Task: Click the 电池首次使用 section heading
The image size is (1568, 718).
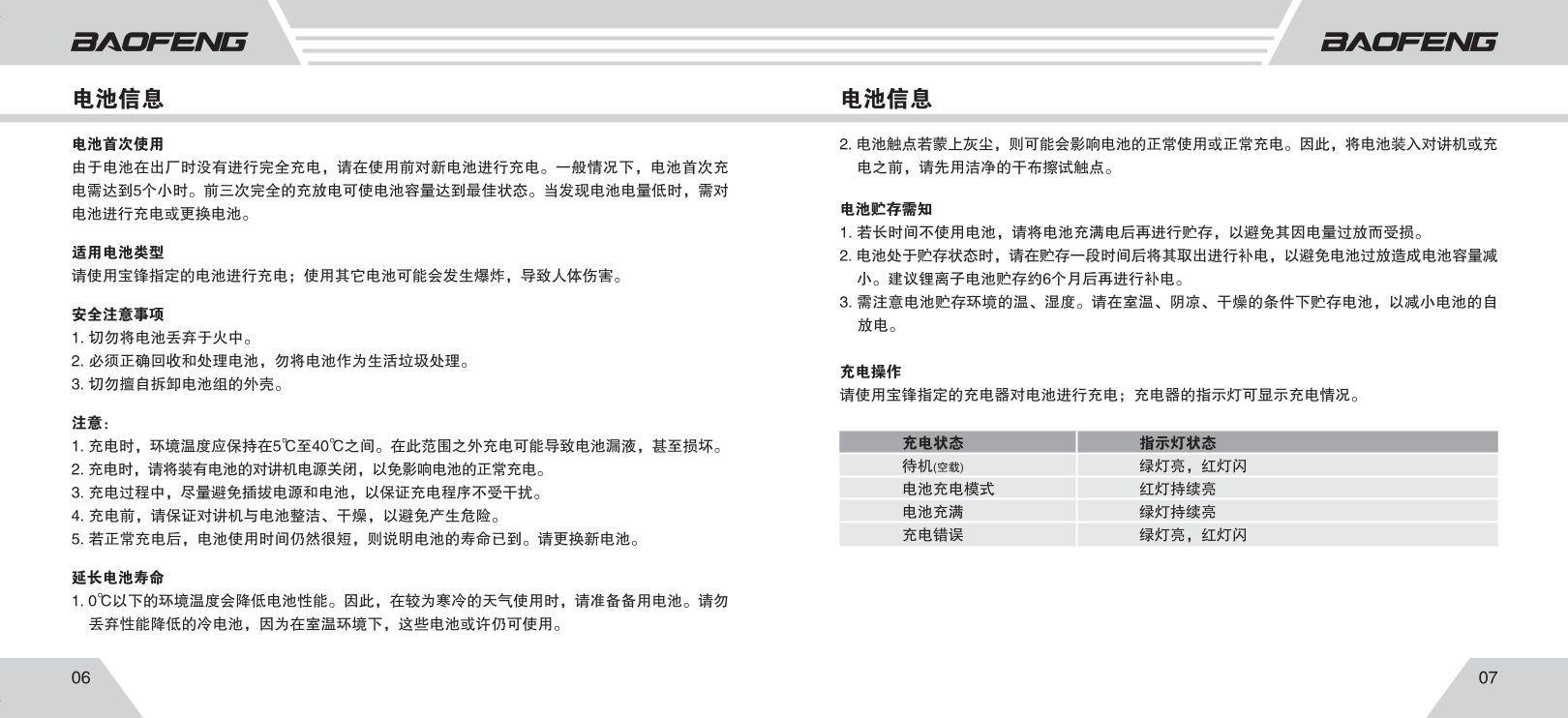Action: coord(118,144)
